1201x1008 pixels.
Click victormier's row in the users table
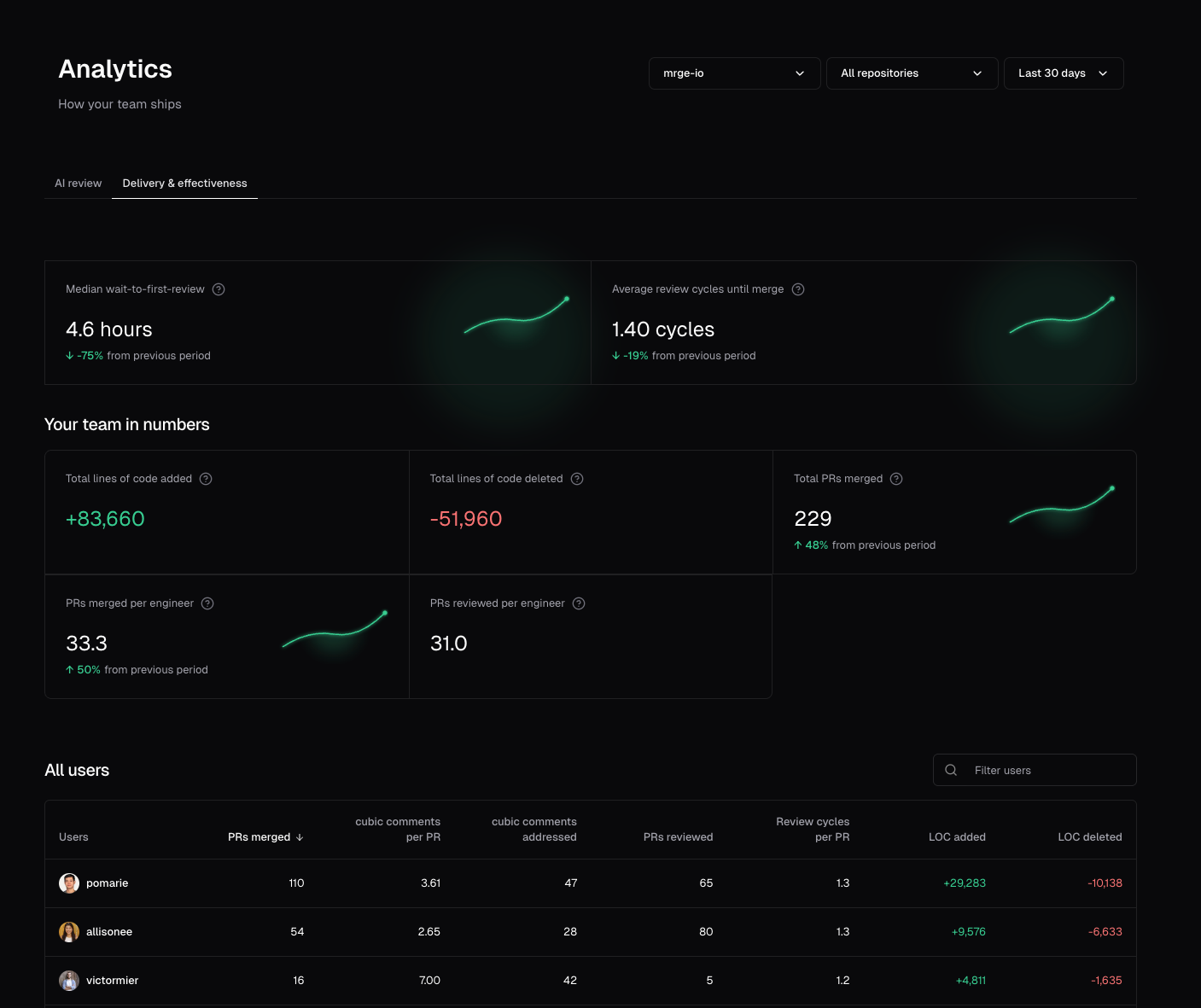coord(512,981)
